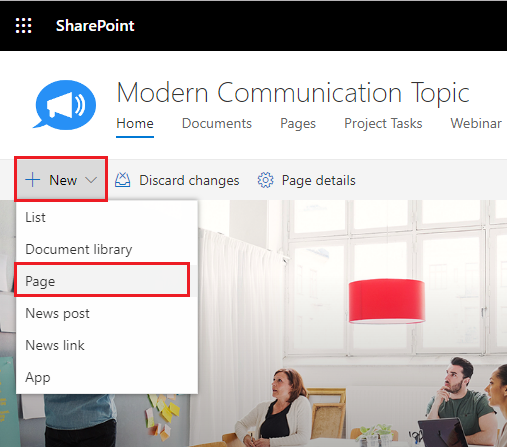
Task: Open the Project Tasks tab
Action: [383, 124]
